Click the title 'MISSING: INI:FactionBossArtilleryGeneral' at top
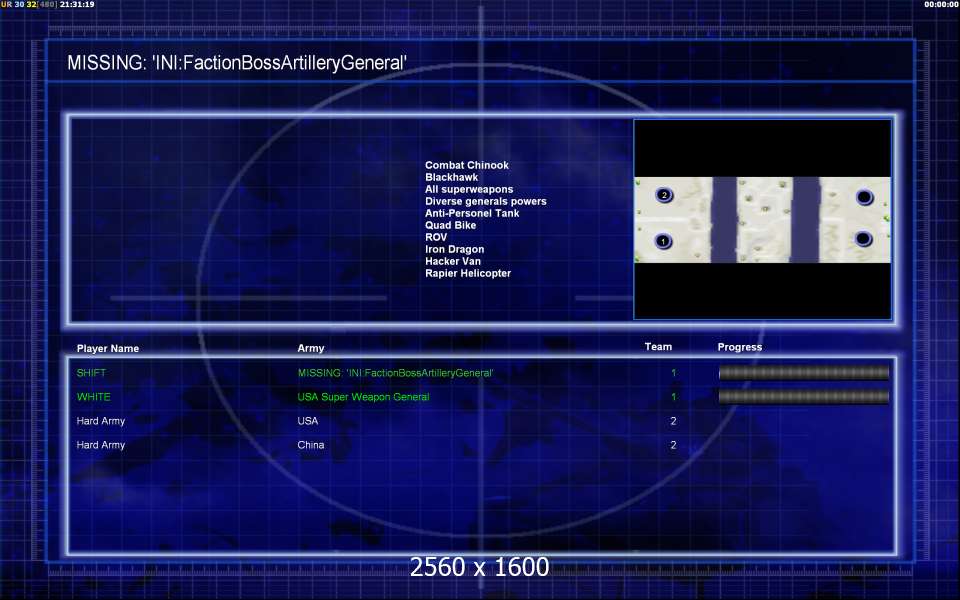Image resolution: width=960 pixels, height=600 pixels. coord(237,62)
